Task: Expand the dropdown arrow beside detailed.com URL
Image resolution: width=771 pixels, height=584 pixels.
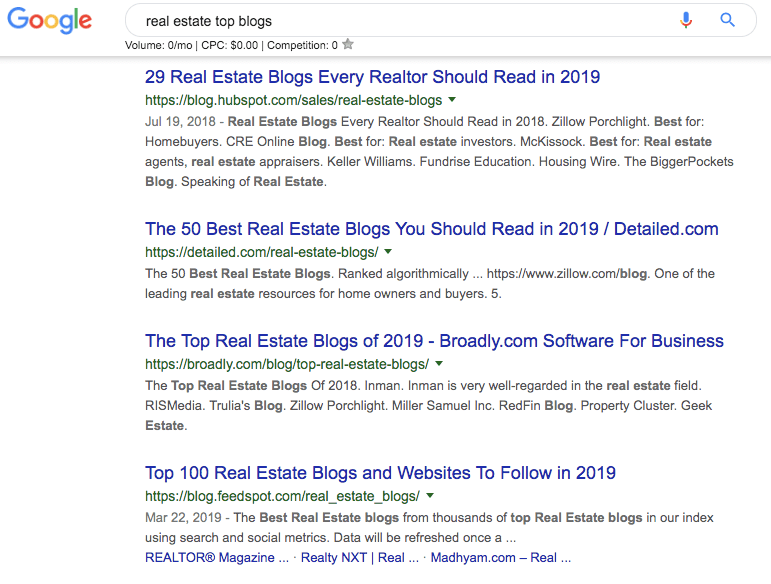Action: pos(388,252)
